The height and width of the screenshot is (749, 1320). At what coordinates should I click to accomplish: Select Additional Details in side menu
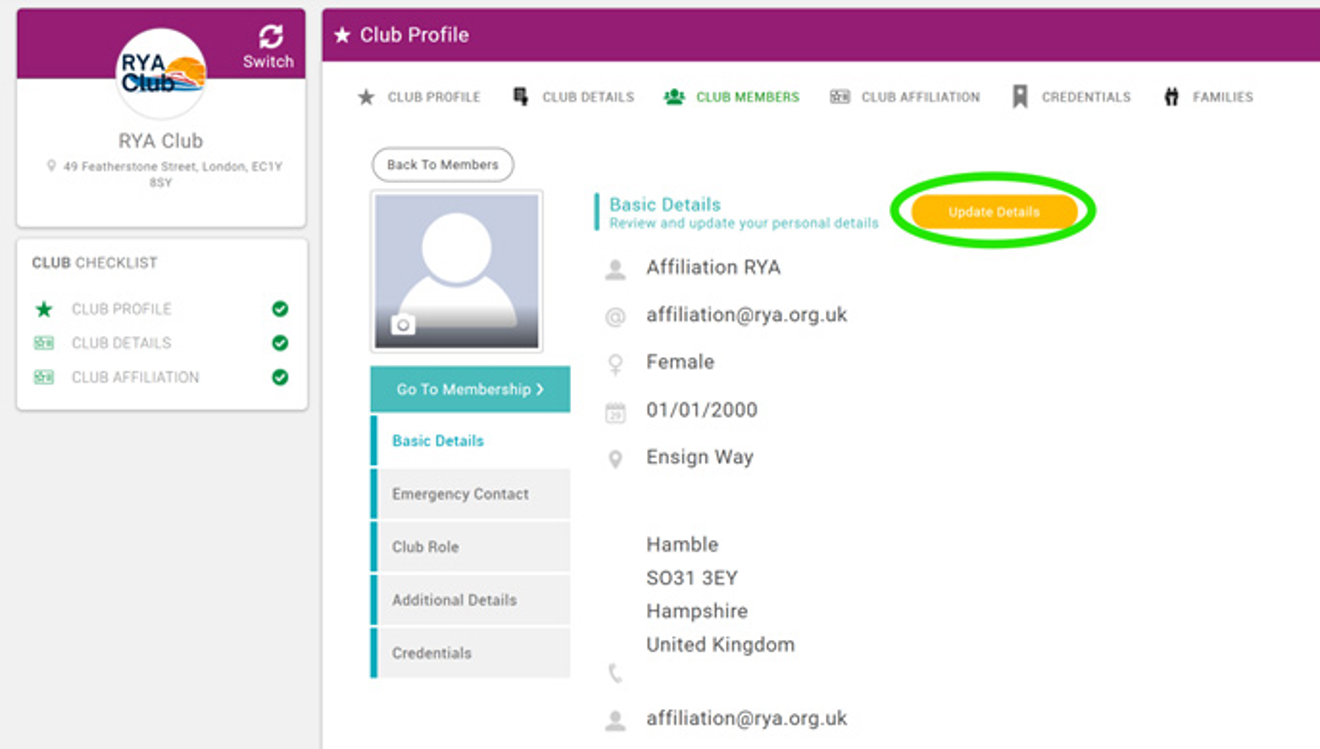[470, 600]
